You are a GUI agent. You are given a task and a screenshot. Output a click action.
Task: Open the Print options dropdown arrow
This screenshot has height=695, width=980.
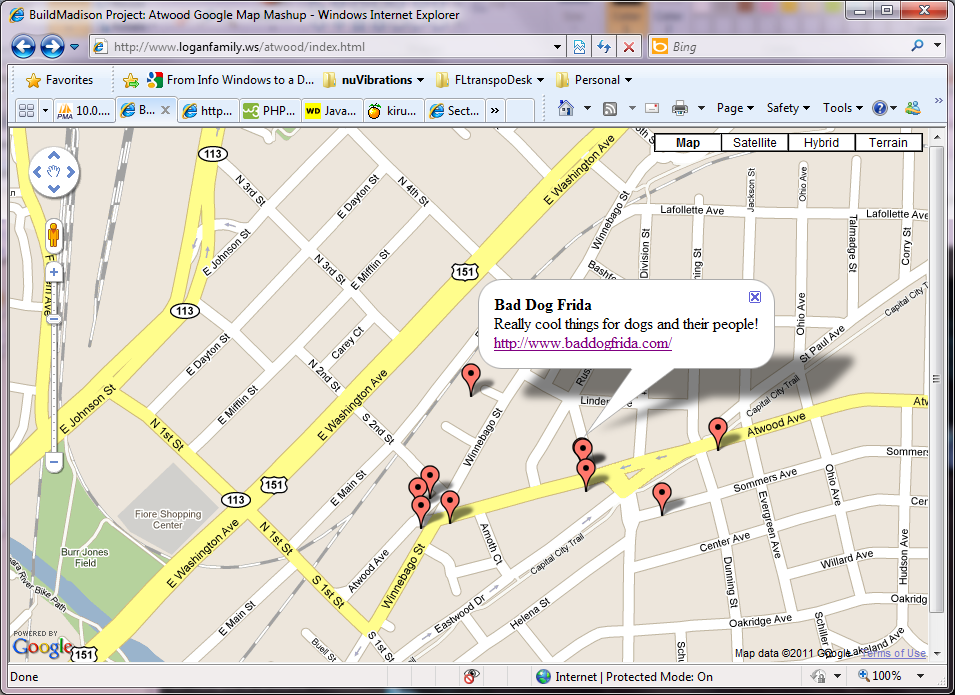click(701, 109)
